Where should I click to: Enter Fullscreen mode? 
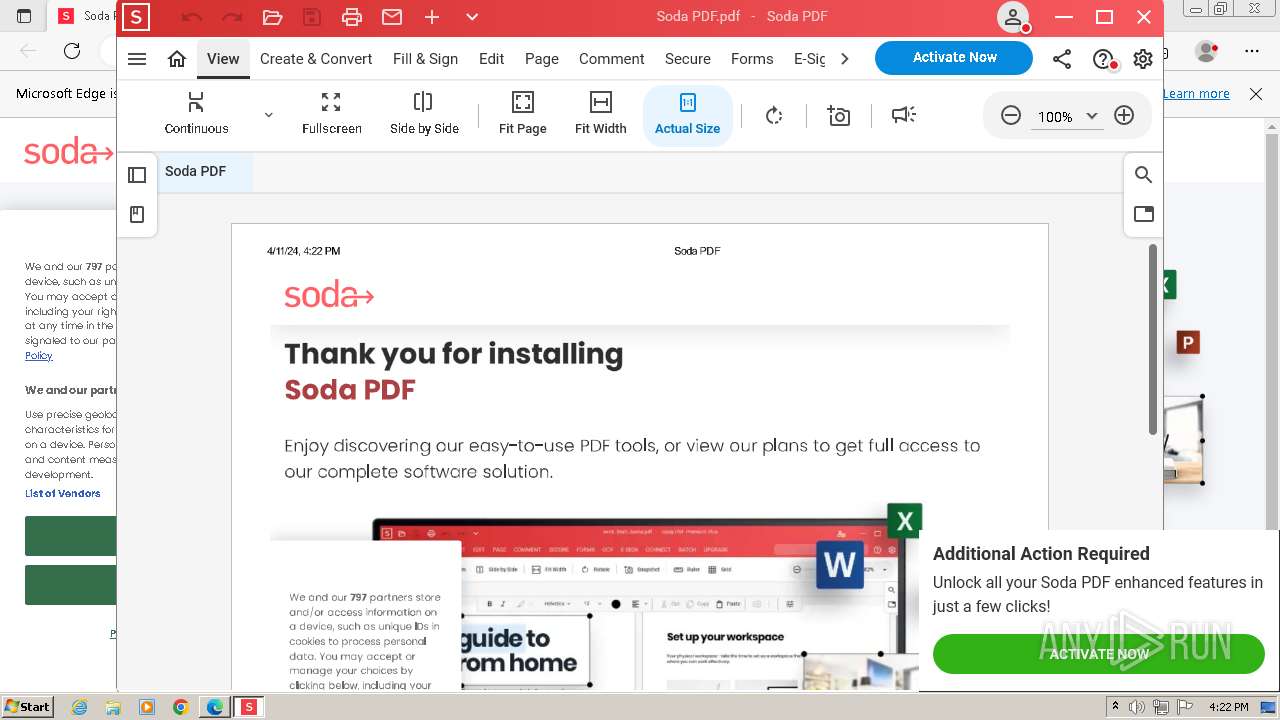[x=331, y=114]
